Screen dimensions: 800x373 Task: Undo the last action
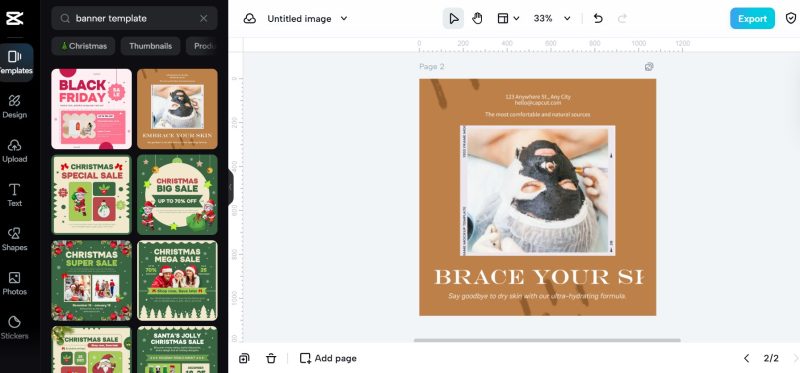click(x=598, y=19)
